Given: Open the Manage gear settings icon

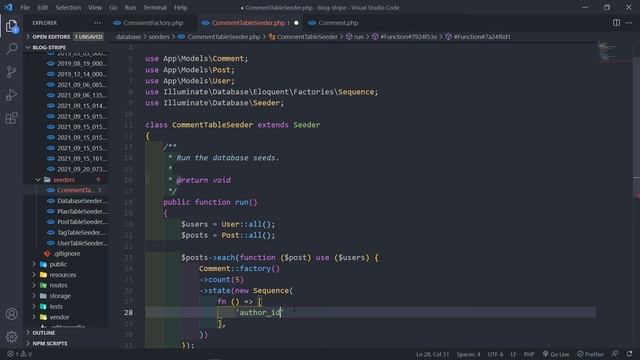Looking at the screenshot, I should (x=11, y=336).
